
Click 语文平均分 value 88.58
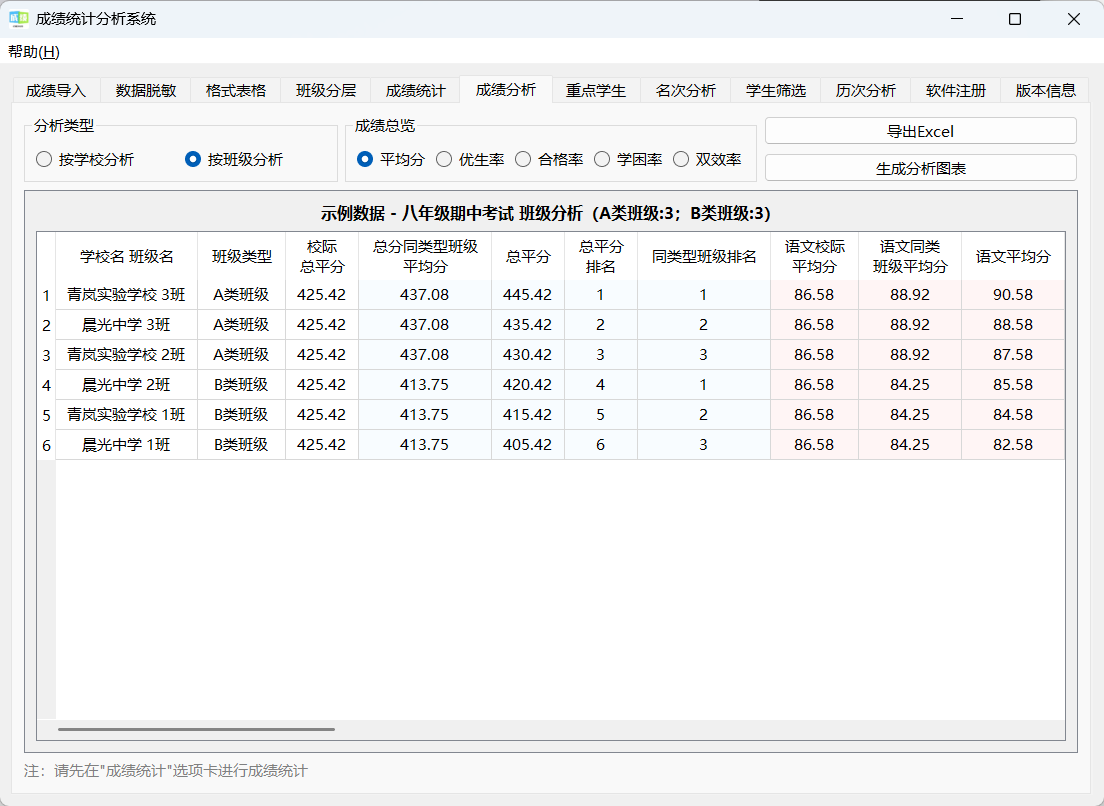click(1013, 325)
